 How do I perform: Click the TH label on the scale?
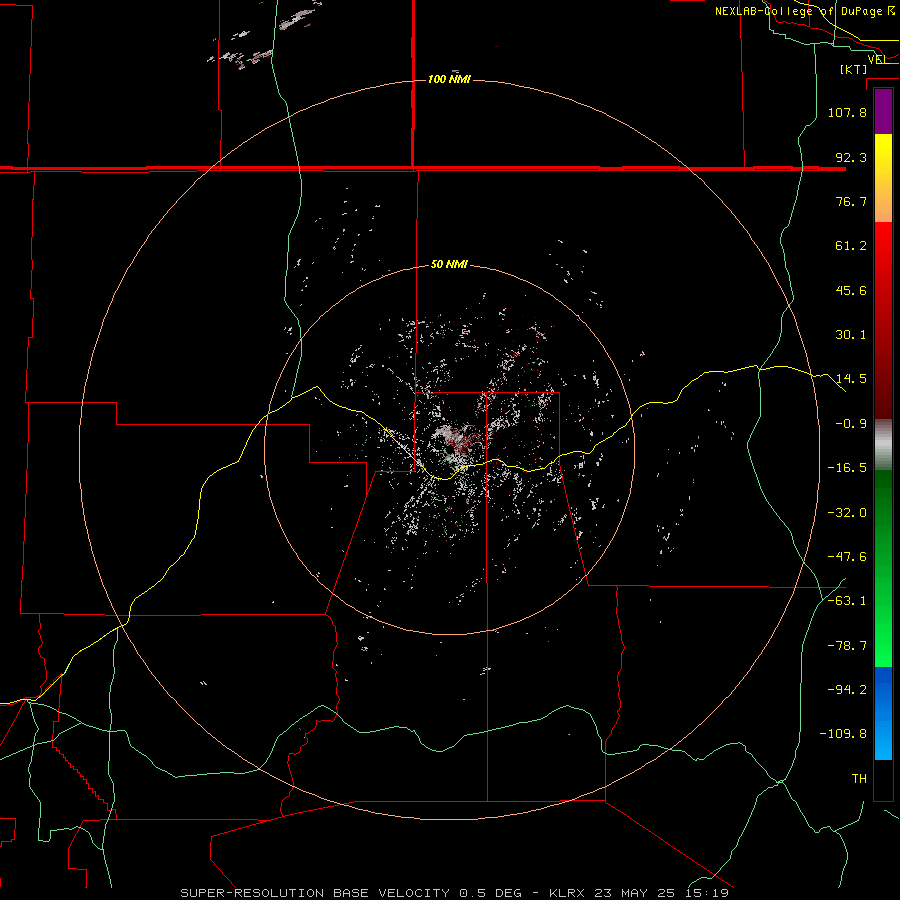tap(859, 779)
